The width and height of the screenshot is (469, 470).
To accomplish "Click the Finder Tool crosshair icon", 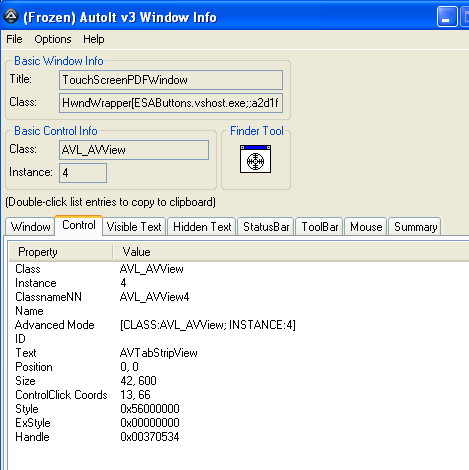I will (255, 159).
